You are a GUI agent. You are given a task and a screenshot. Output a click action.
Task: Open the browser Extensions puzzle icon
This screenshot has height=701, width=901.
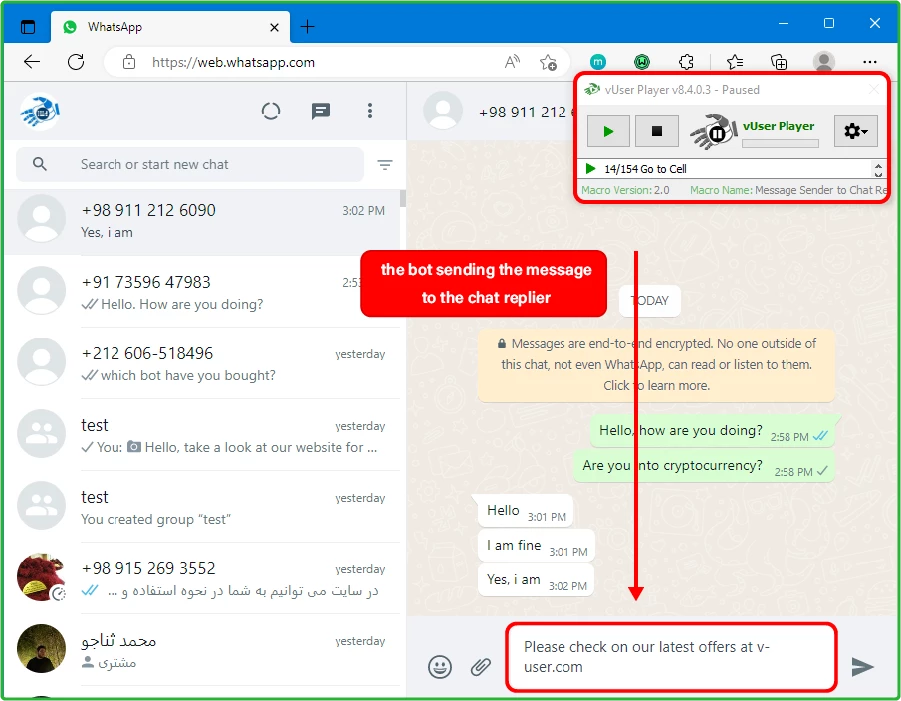686,61
